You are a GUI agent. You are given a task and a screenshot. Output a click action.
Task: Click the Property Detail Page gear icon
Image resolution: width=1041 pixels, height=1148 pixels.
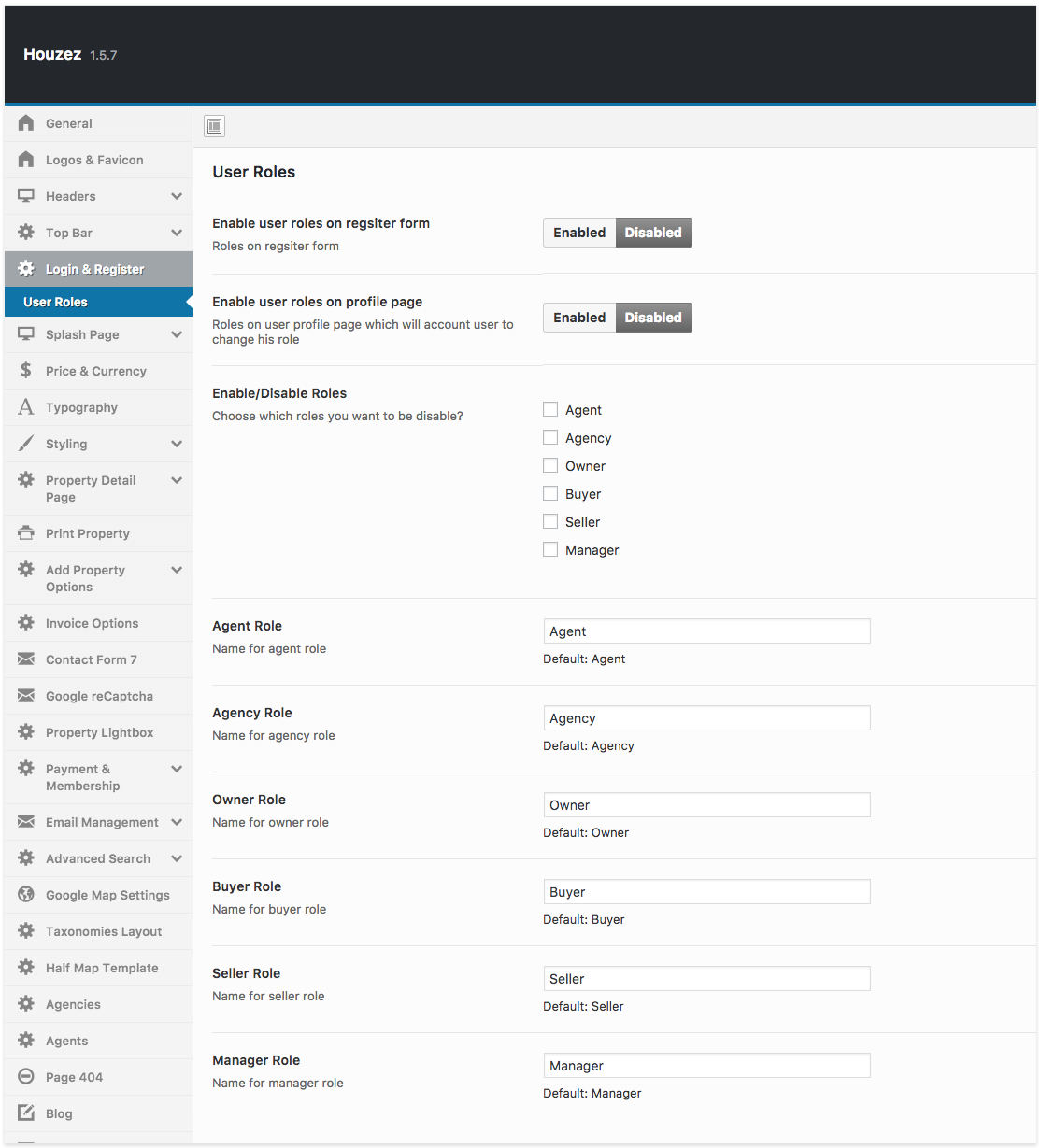[26, 479]
